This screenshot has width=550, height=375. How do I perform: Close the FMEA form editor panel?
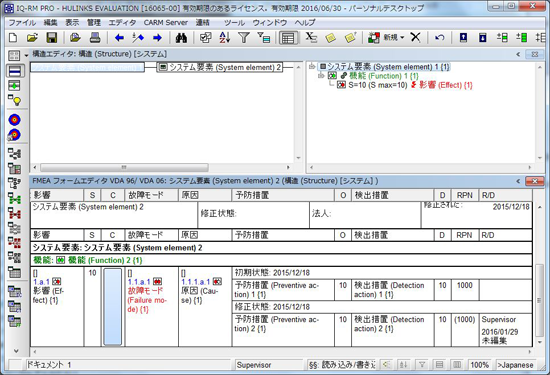click(x=534, y=181)
